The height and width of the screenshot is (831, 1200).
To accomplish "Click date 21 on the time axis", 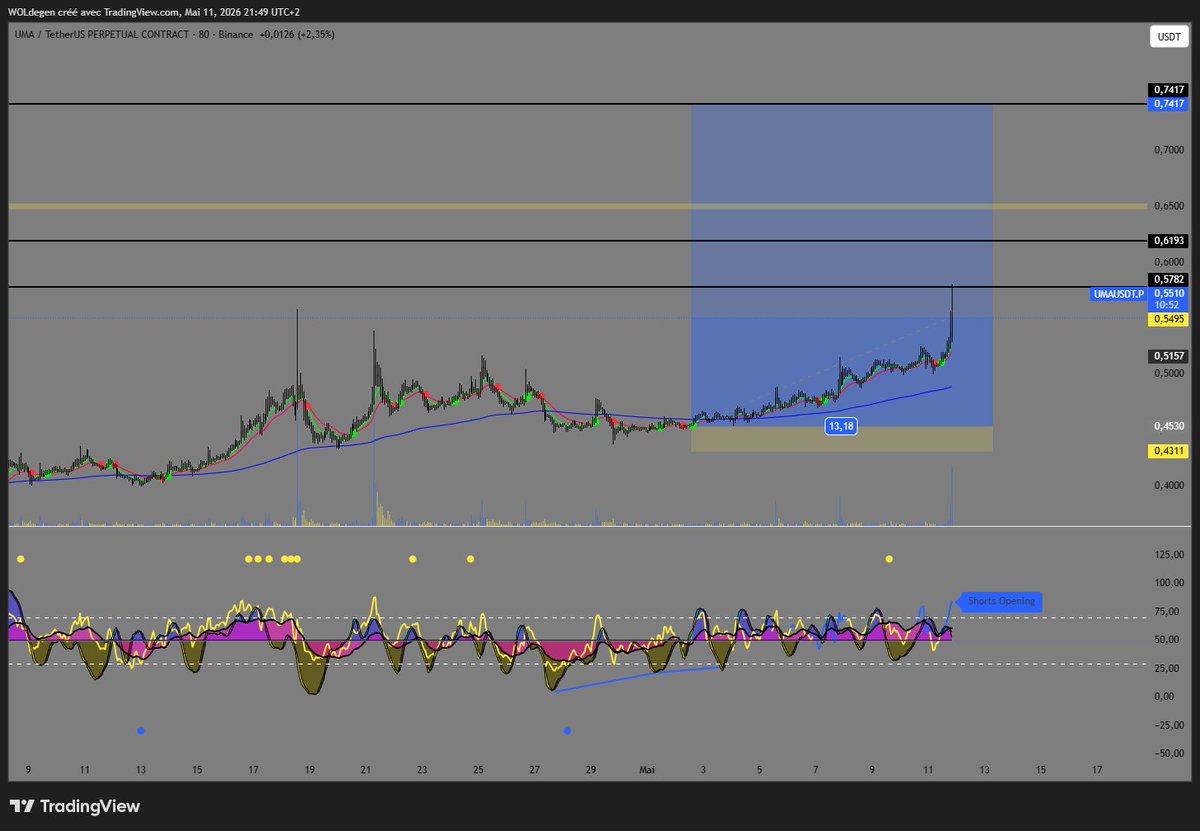I will (366, 770).
